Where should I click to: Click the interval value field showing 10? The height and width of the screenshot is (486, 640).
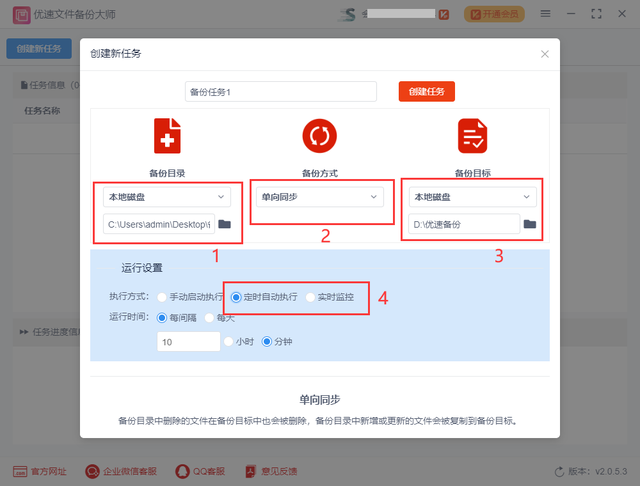pyautogui.click(x=189, y=342)
